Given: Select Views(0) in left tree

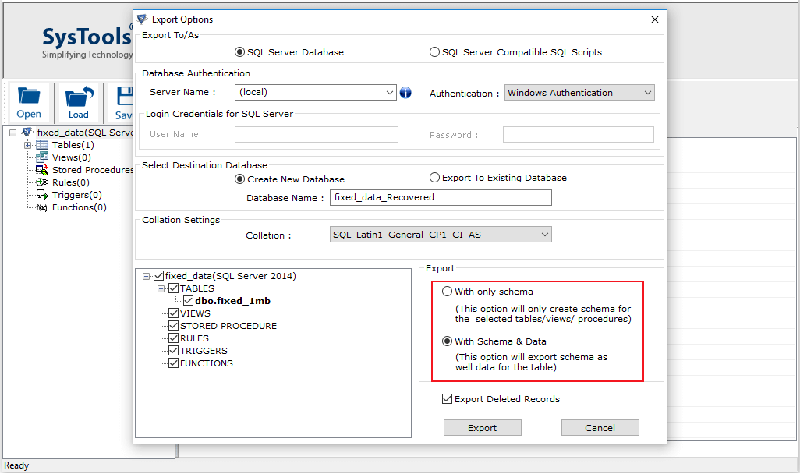Looking at the screenshot, I should 71,157.
